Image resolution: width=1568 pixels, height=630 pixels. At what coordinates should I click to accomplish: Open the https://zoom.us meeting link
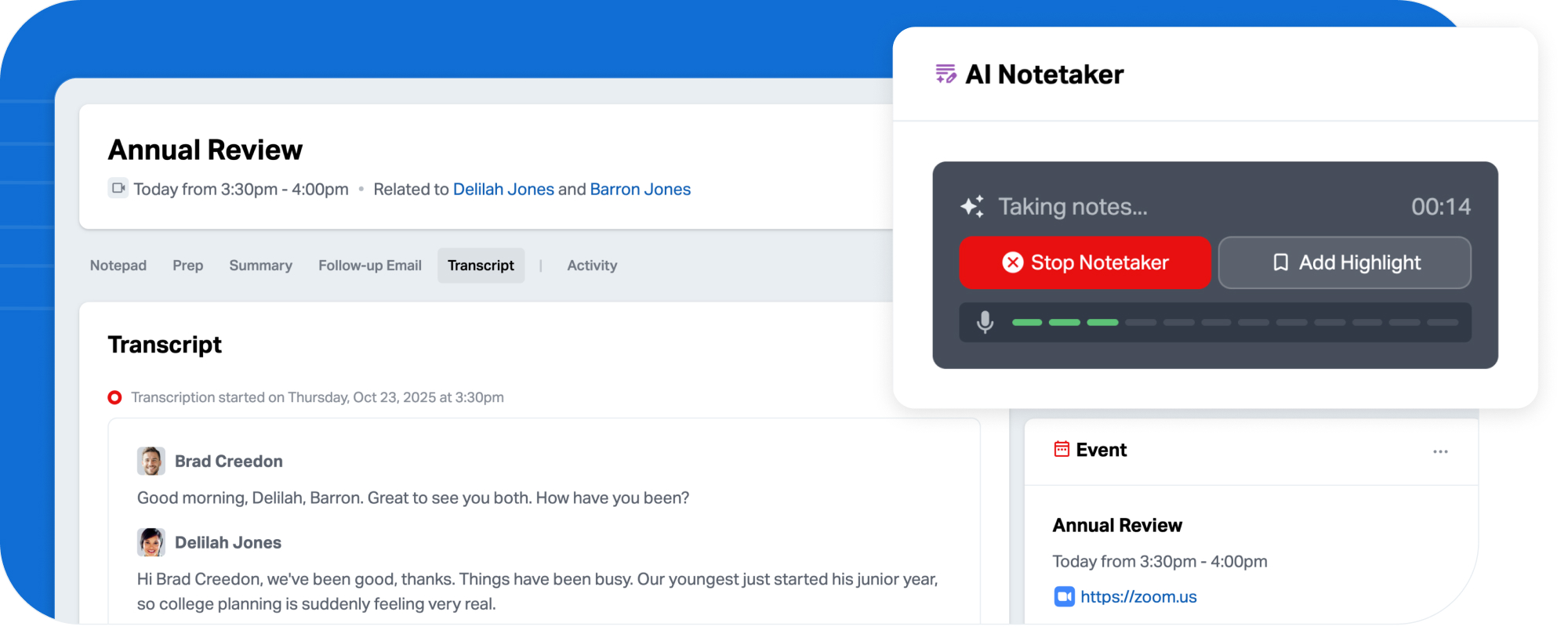coord(1138,597)
